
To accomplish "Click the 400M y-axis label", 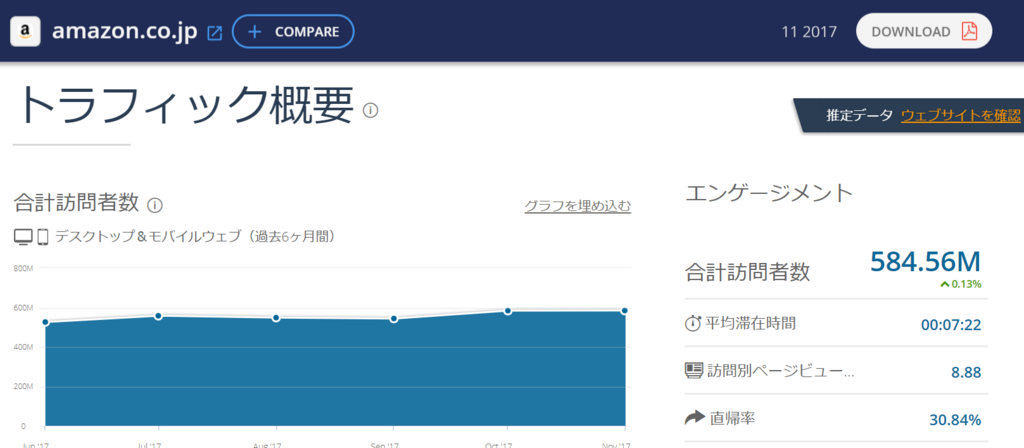I will point(23,347).
